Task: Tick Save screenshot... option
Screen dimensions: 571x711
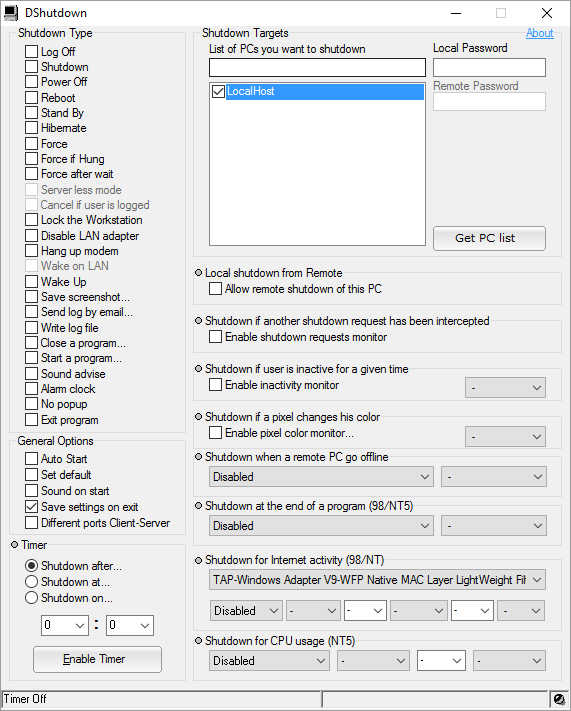Action: tap(31, 297)
